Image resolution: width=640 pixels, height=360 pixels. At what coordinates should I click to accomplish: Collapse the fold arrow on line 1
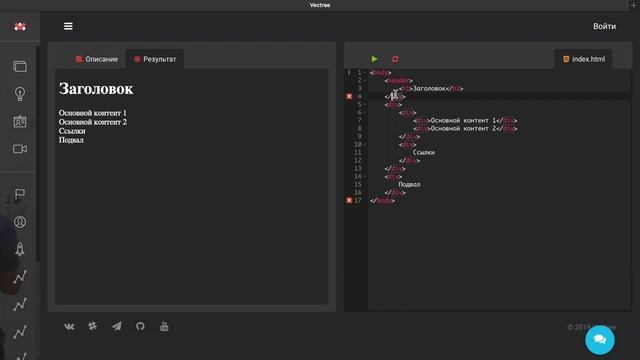click(365, 73)
